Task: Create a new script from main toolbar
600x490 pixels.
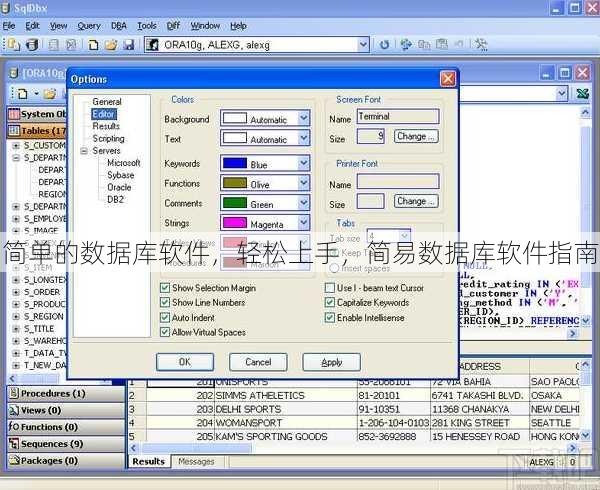Action: point(93,45)
